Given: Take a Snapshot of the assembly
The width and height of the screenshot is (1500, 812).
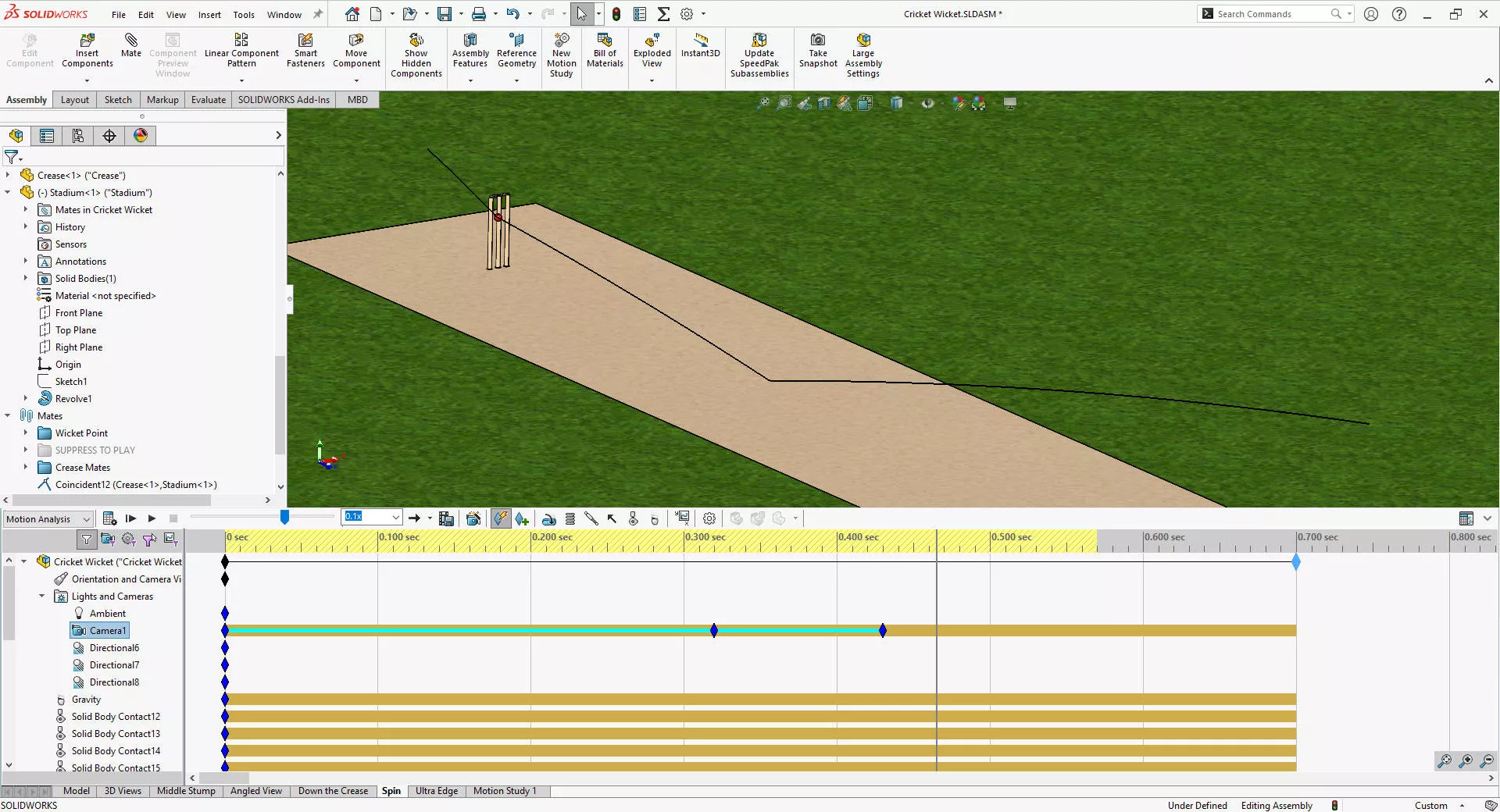Looking at the screenshot, I should pyautogui.click(x=817, y=49).
